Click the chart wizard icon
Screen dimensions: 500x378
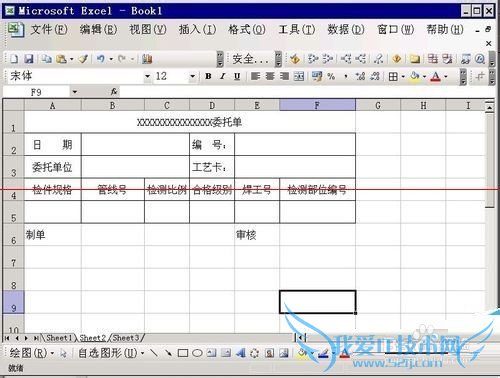(147, 59)
